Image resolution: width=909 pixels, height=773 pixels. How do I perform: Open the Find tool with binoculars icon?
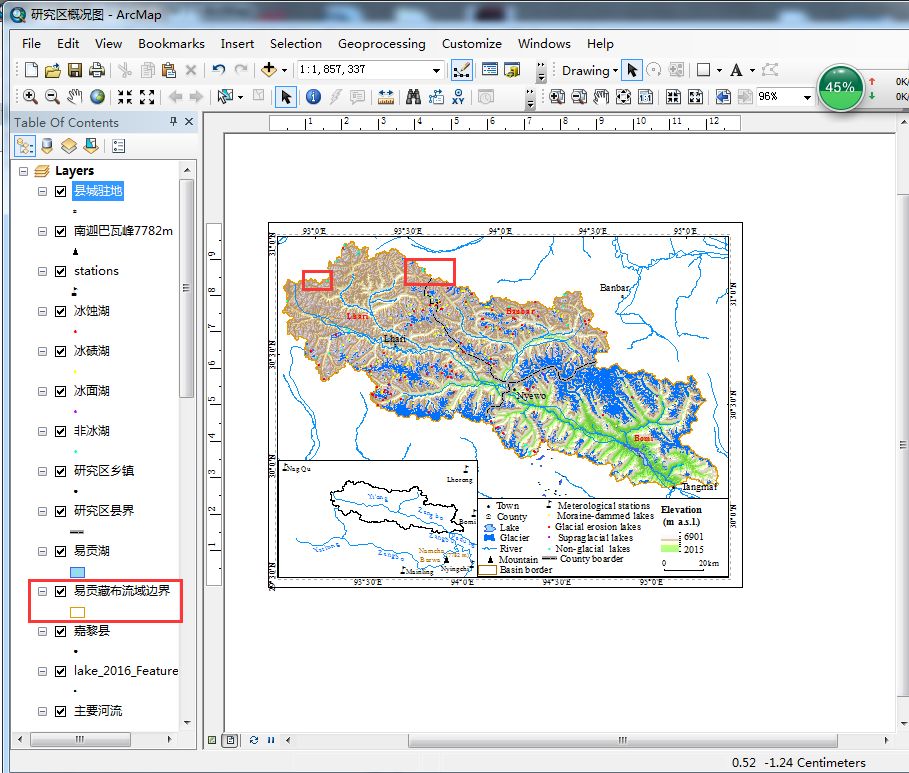[414, 97]
